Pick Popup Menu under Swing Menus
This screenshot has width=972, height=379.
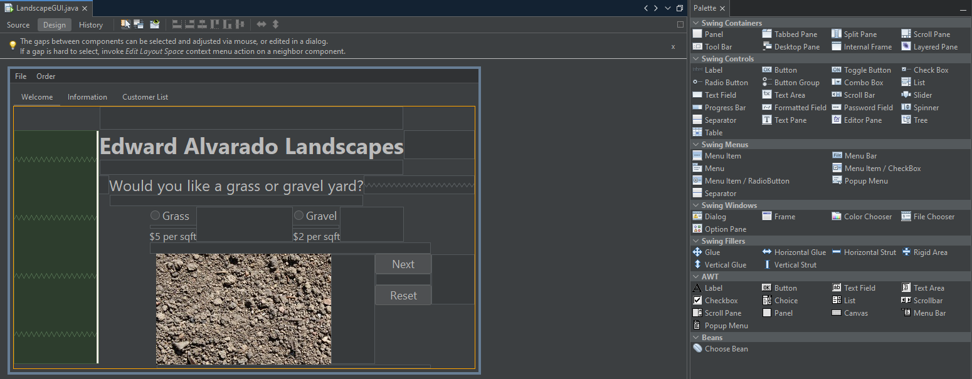point(860,181)
